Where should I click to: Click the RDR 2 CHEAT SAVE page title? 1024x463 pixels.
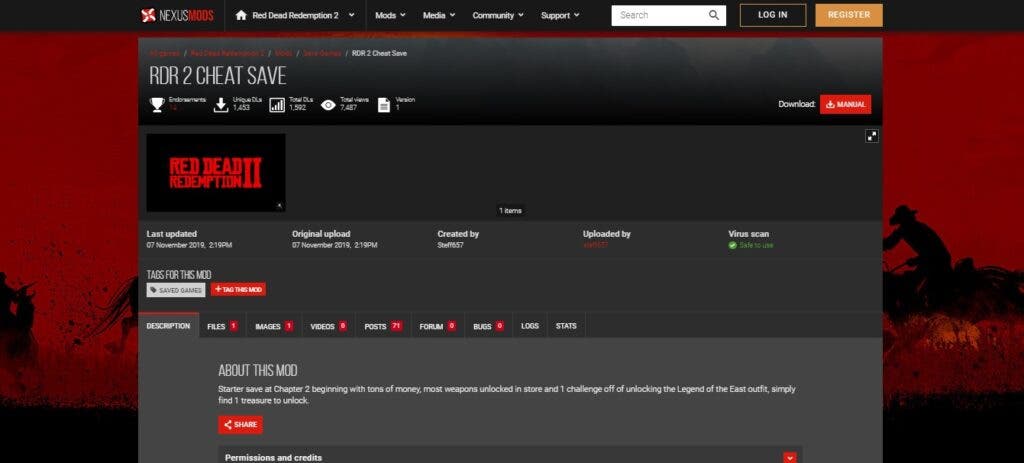tap(217, 76)
